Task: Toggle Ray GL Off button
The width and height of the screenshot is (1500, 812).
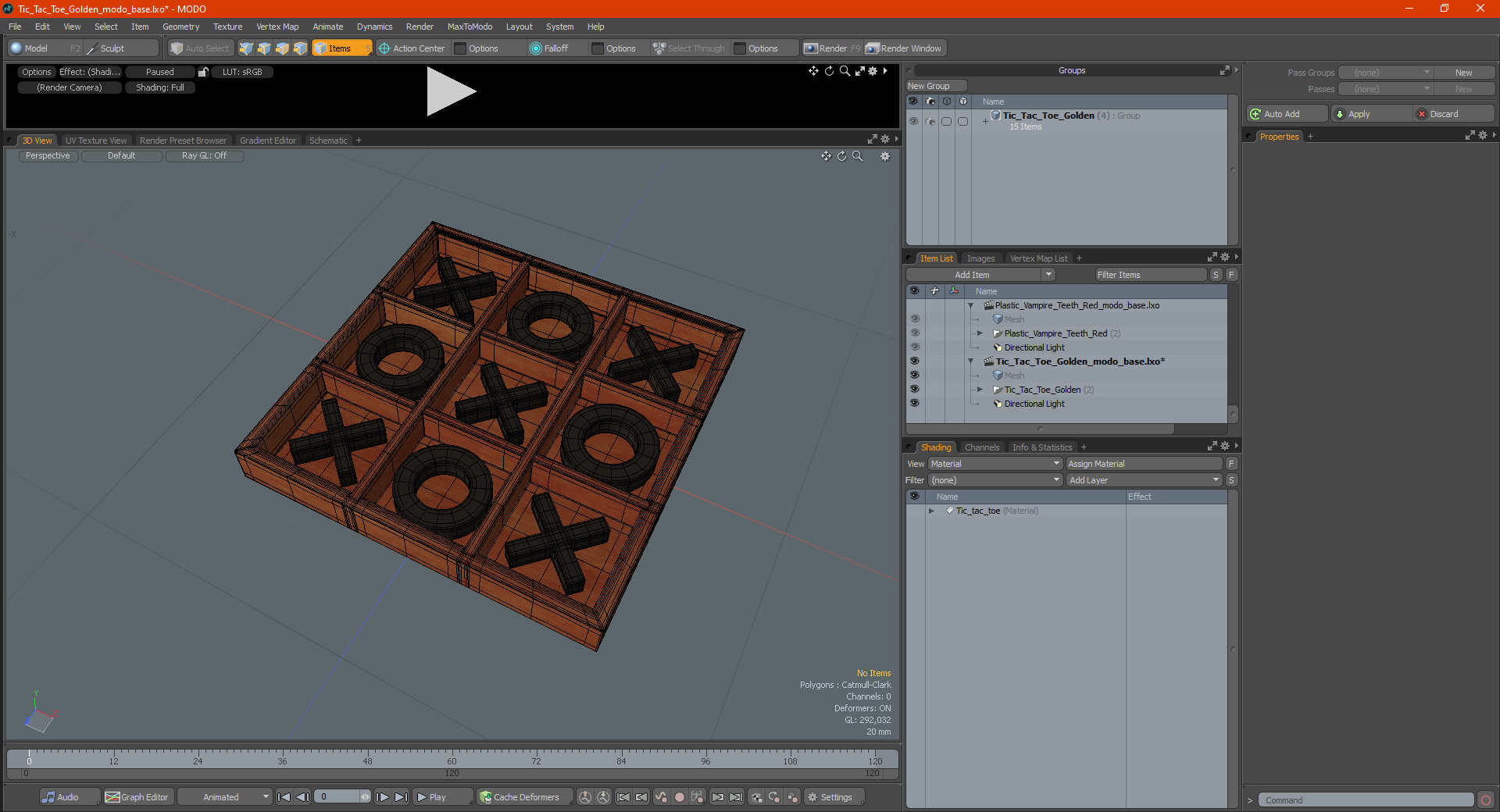Action: pos(205,156)
